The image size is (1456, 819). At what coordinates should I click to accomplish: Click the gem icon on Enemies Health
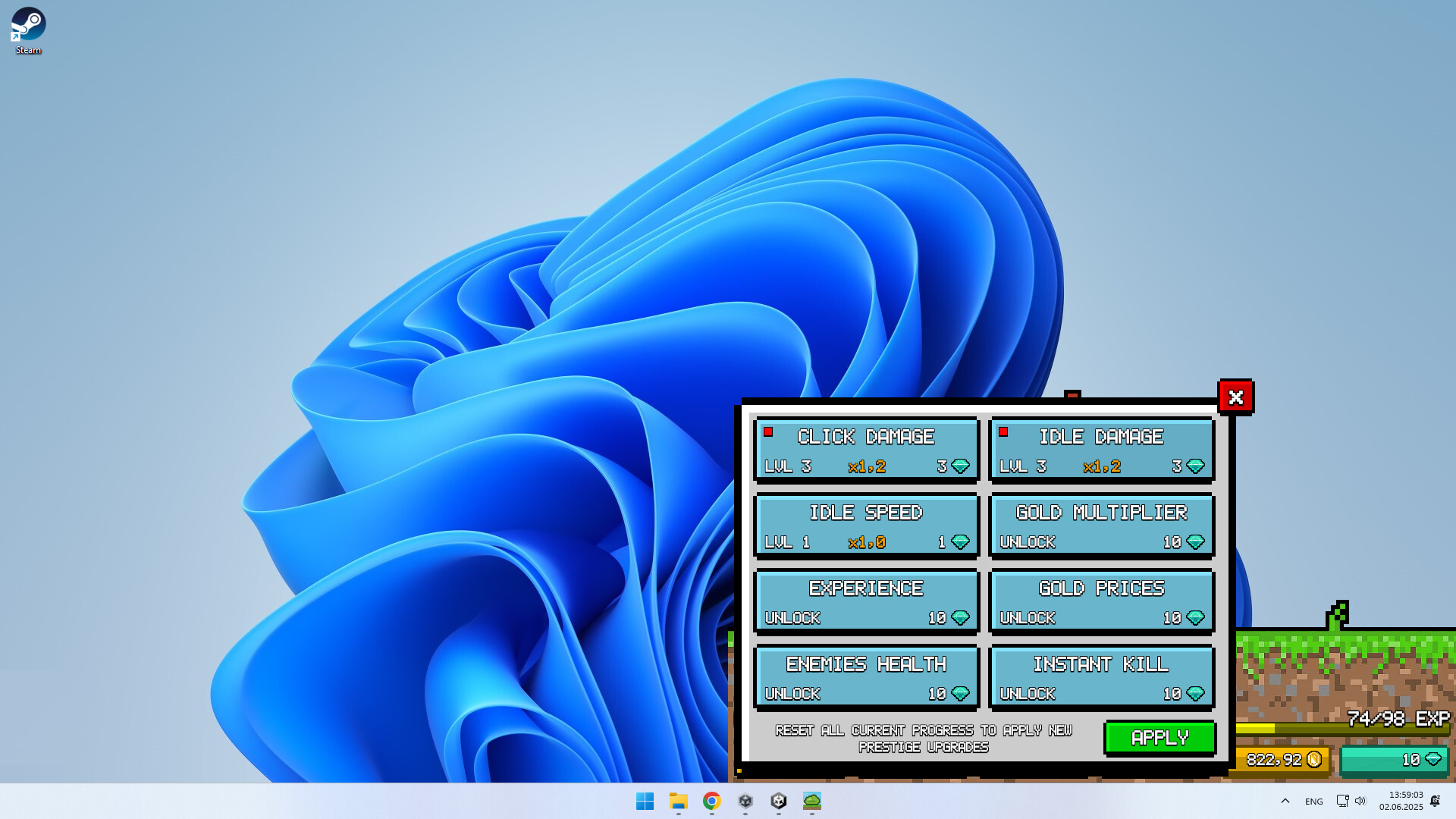tap(960, 694)
